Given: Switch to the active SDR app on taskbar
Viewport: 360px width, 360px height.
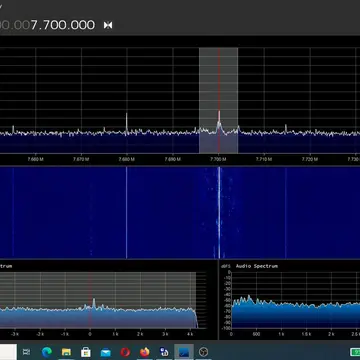Looking at the screenshot, I should [184, 352].
